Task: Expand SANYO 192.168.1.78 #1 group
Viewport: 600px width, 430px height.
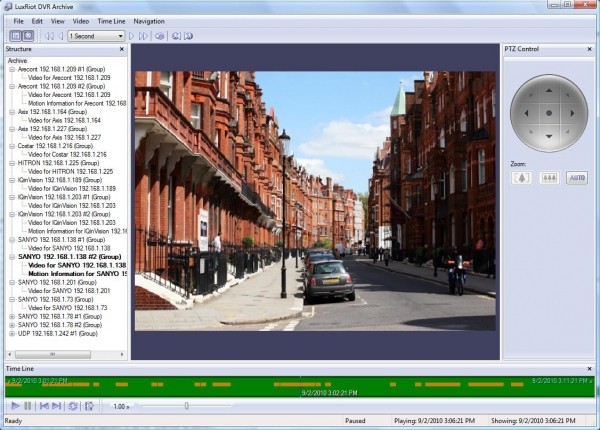Action: click(11, 316)
